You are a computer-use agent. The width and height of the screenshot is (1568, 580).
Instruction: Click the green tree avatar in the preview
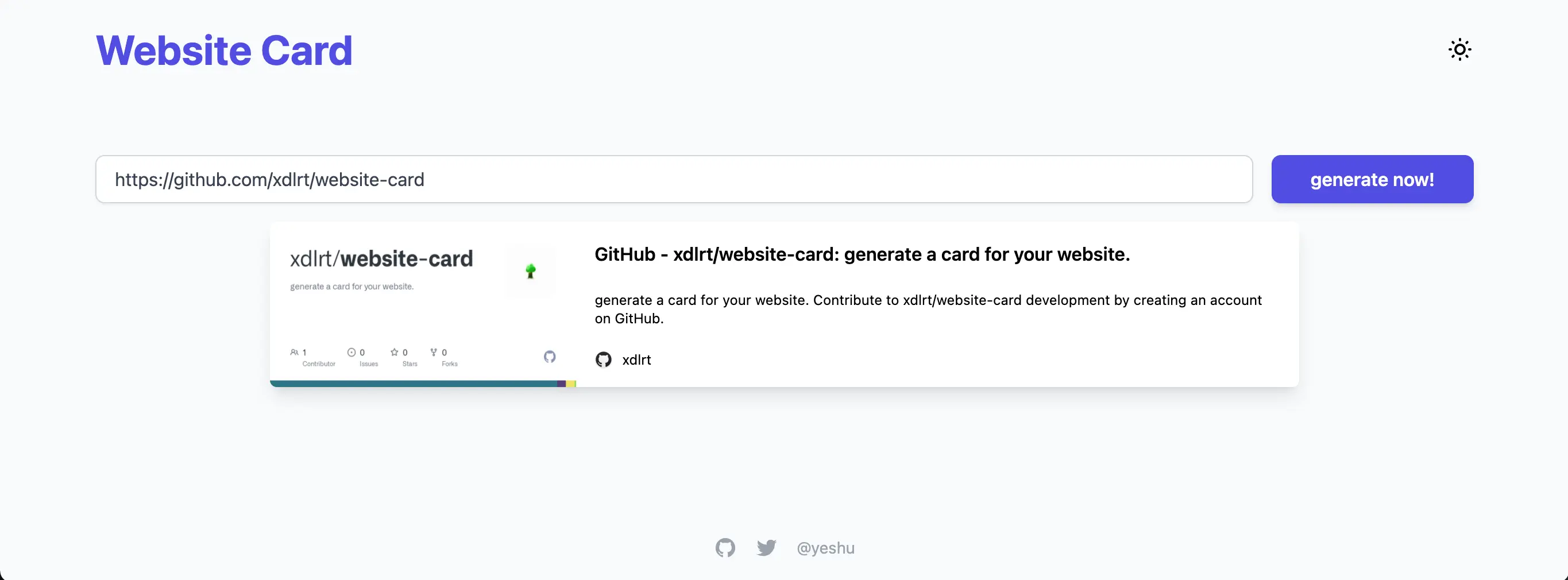(x=530, y=272)
